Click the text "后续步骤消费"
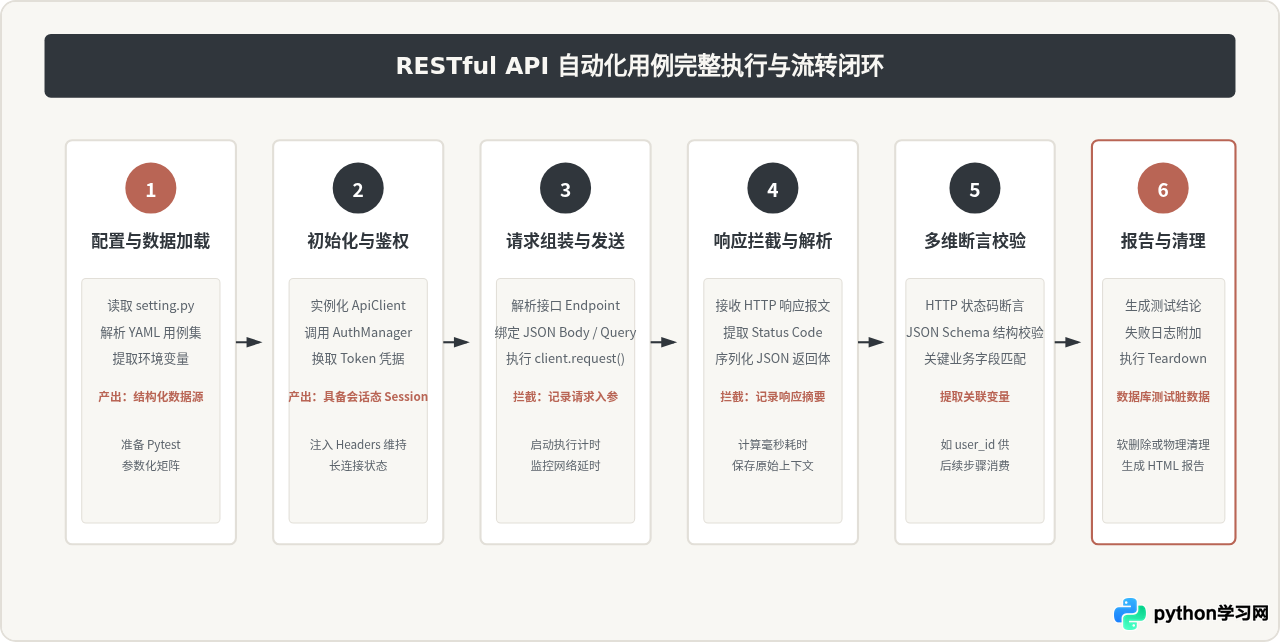 [x=975, y=466]
